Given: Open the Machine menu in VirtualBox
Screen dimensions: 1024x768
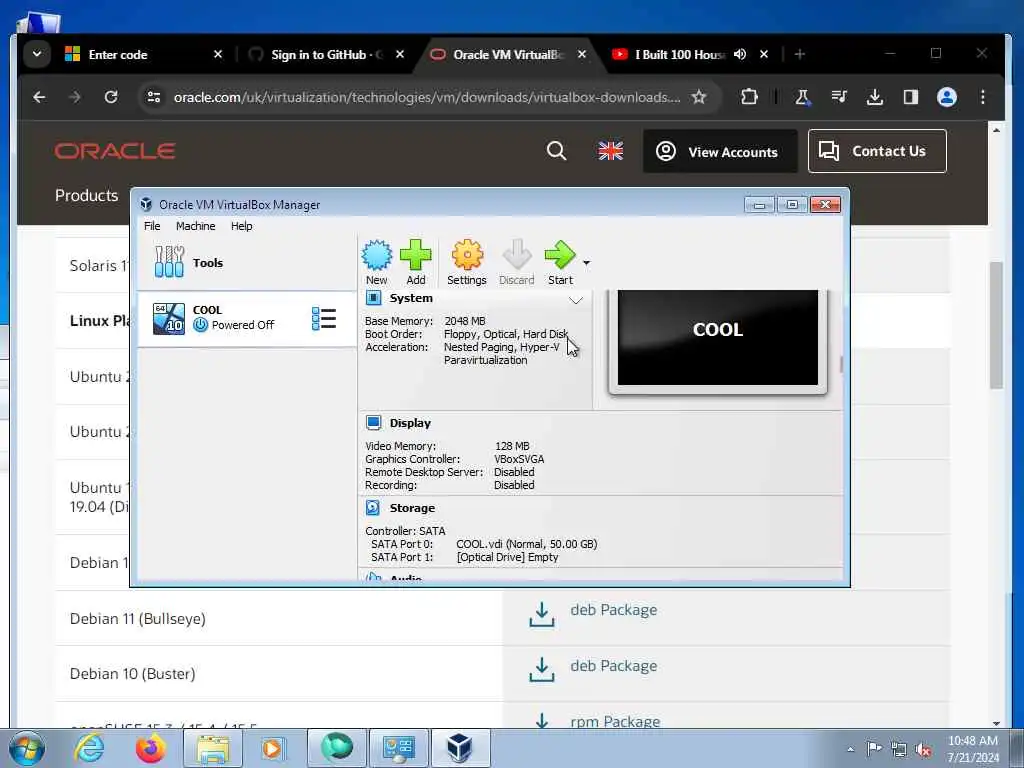Looking at the screenshot, I should pos(195,226).
